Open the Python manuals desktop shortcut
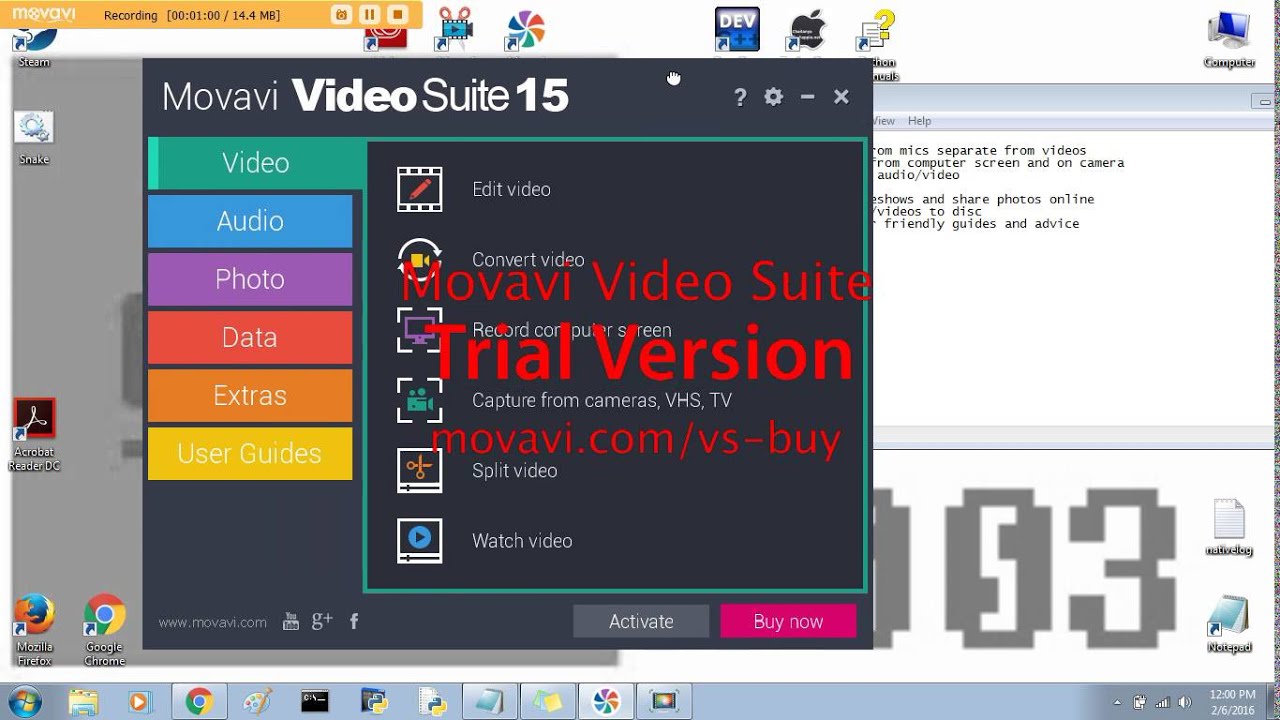 [x=877, y=45]
